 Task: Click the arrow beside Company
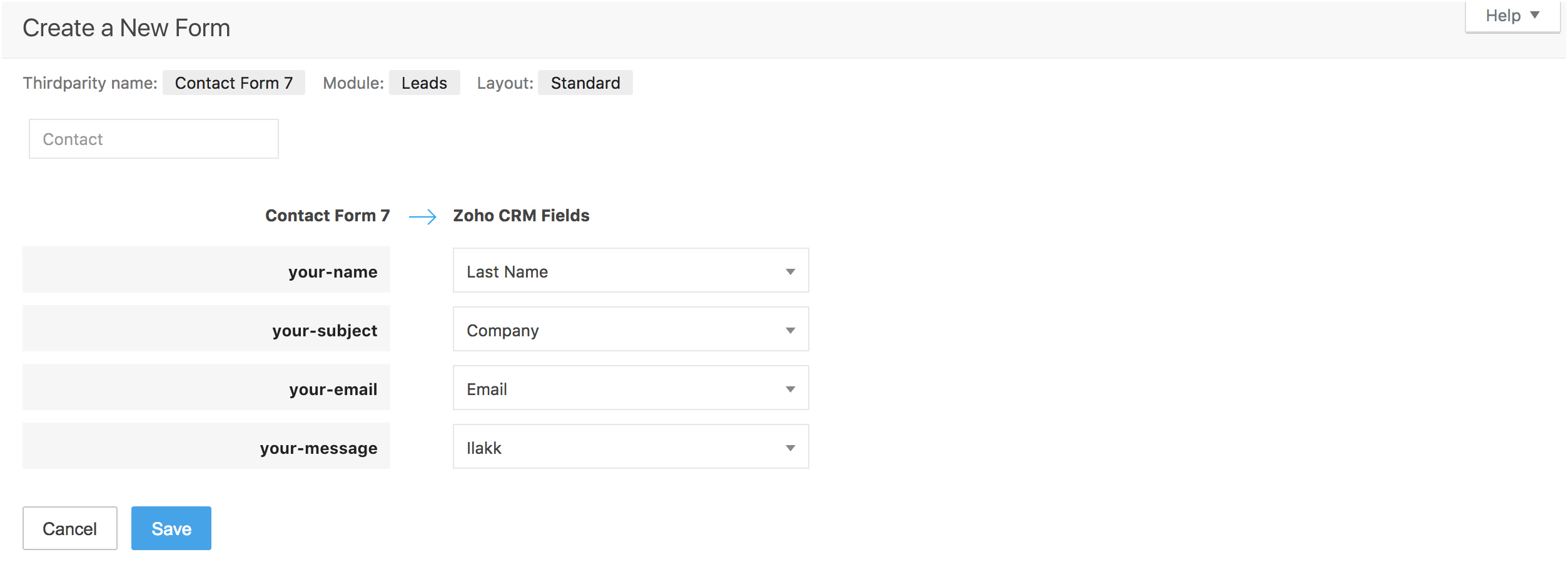790,330
